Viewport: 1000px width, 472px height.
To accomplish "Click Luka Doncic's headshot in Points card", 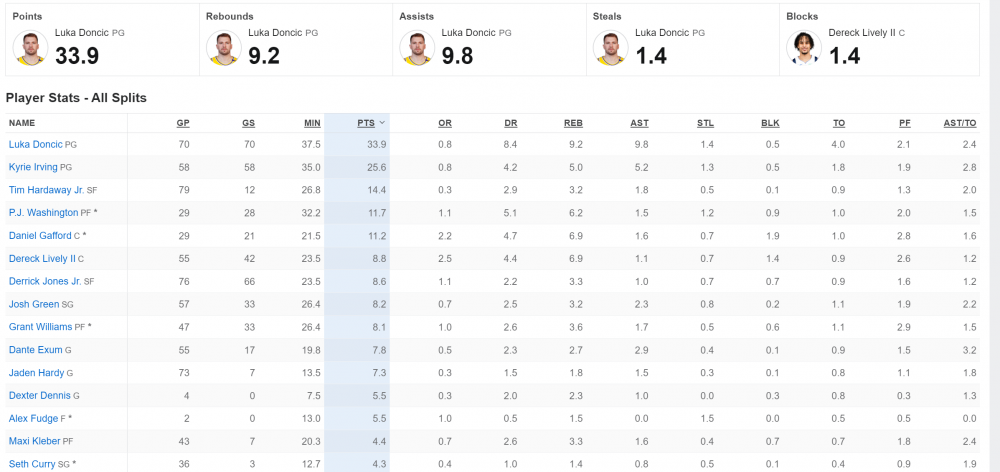I will (31, 48).
